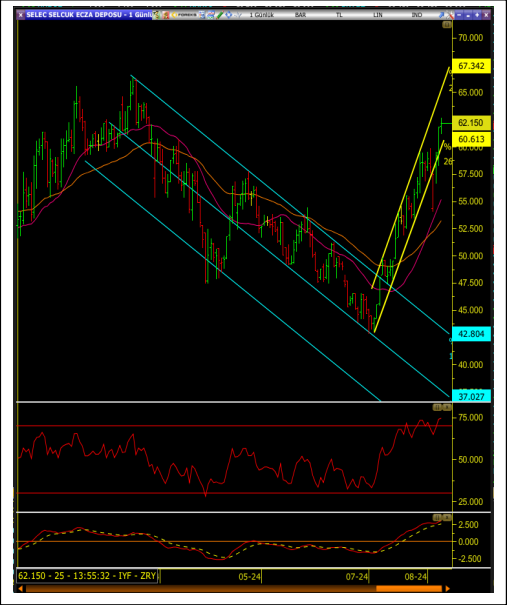Click the blue arrow detach icon
Image resolution: width=507 pixels, height=605 pixels.
click(441, 15)
